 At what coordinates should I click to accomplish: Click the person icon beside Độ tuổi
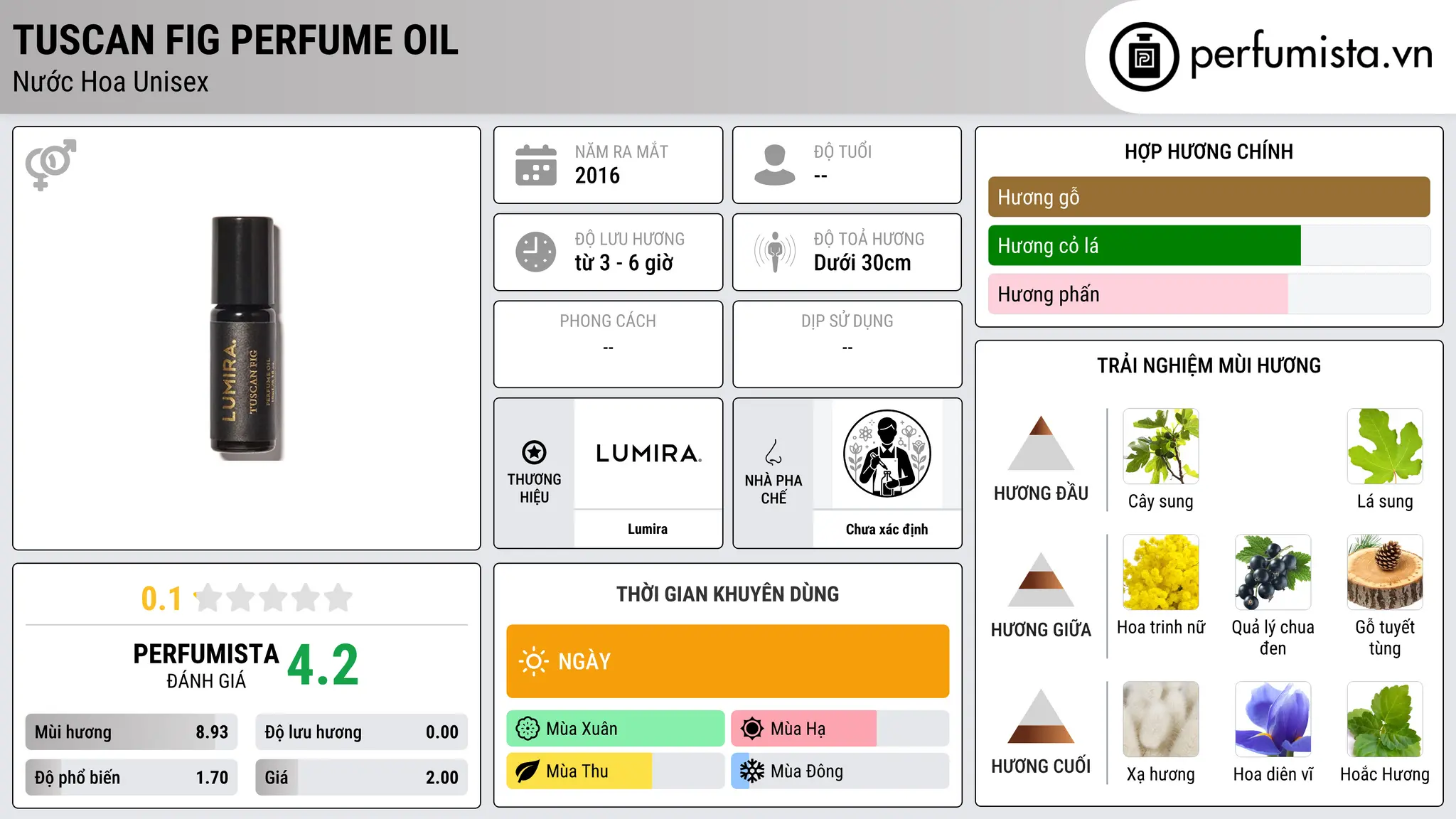coord(774,165)
